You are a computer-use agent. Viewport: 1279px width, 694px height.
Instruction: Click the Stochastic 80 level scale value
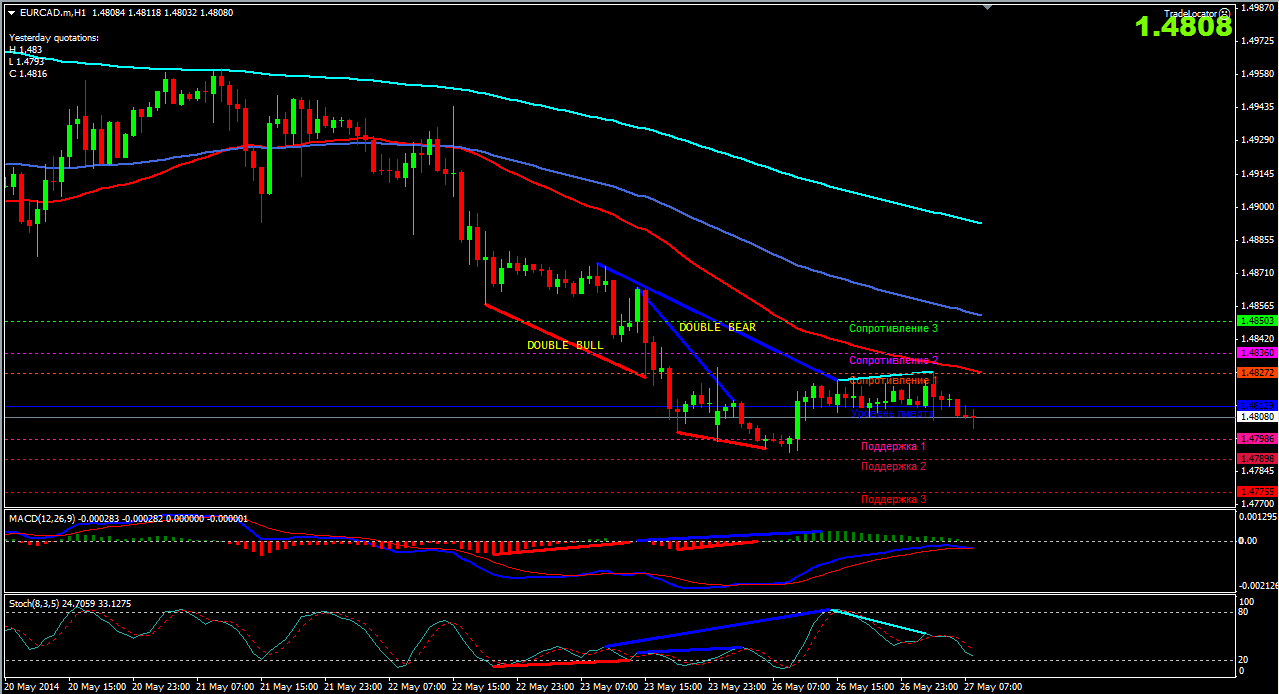(1245, 612)
